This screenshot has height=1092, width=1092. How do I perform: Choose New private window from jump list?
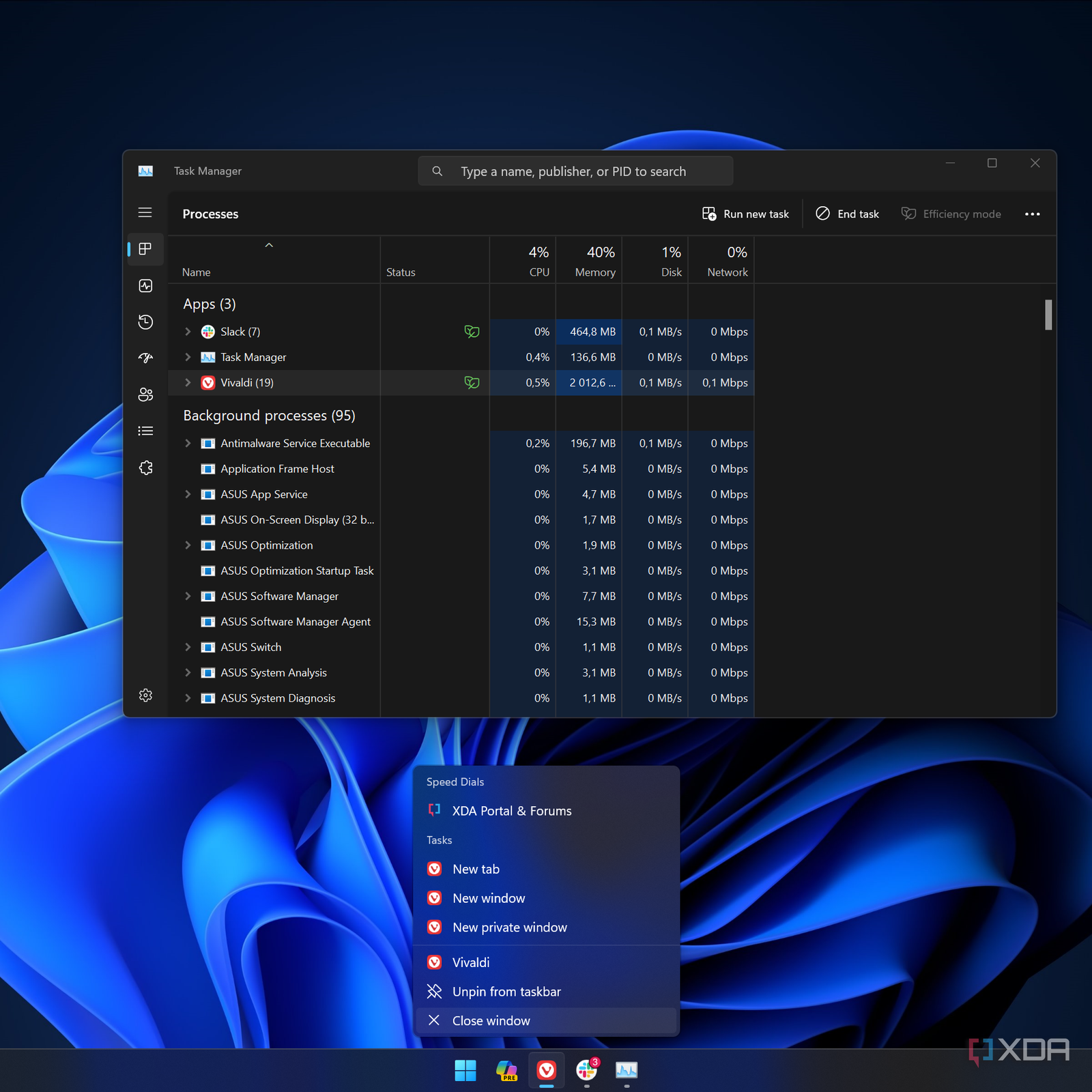pyautogui.click(x=509, y=928)
